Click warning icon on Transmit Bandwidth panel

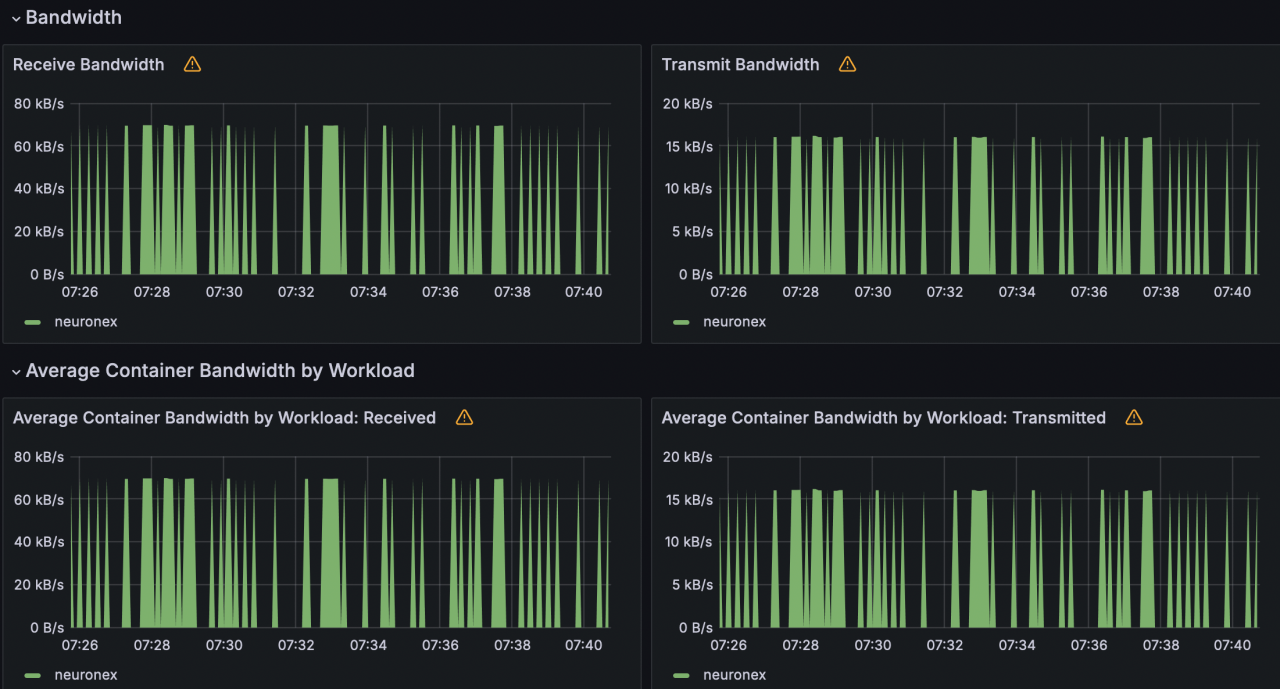[848, 65]
